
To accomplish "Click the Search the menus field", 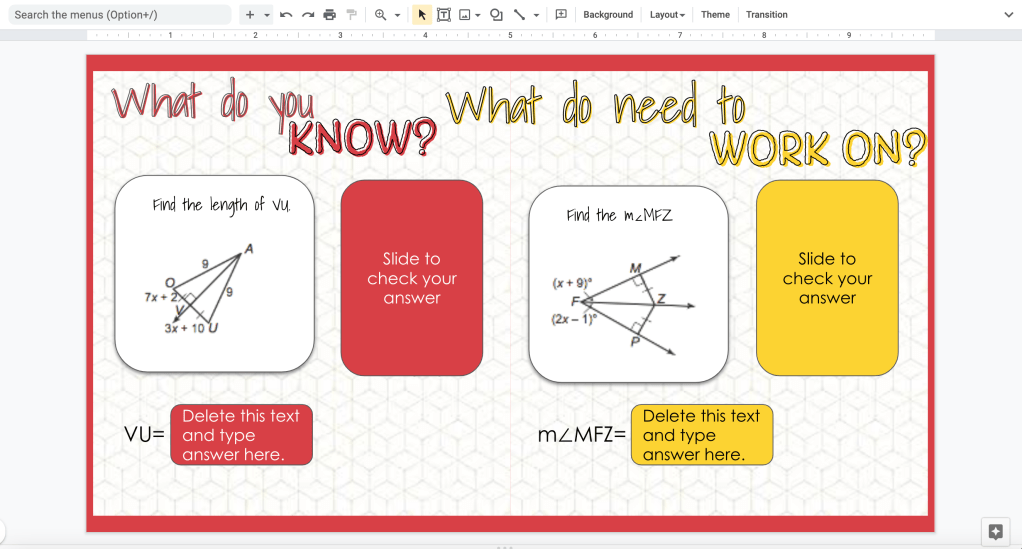I will click(118, 15).
